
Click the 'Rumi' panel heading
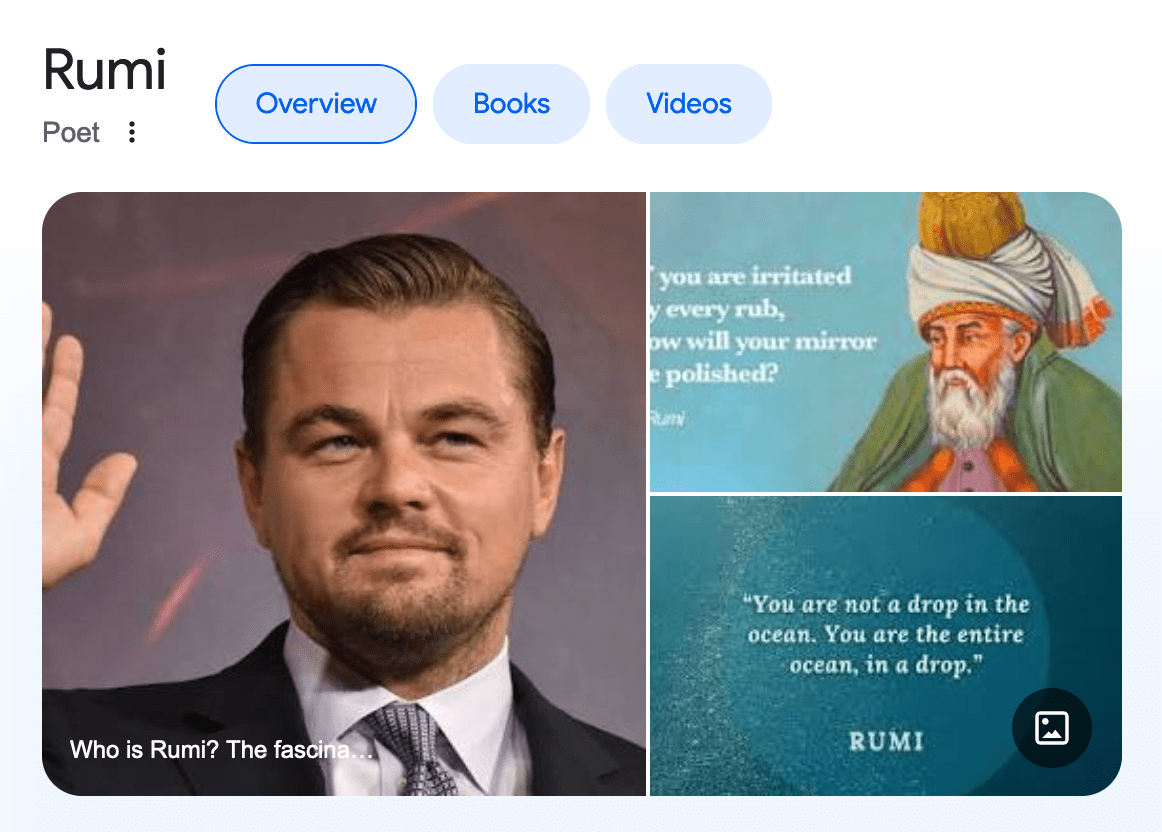105,71
